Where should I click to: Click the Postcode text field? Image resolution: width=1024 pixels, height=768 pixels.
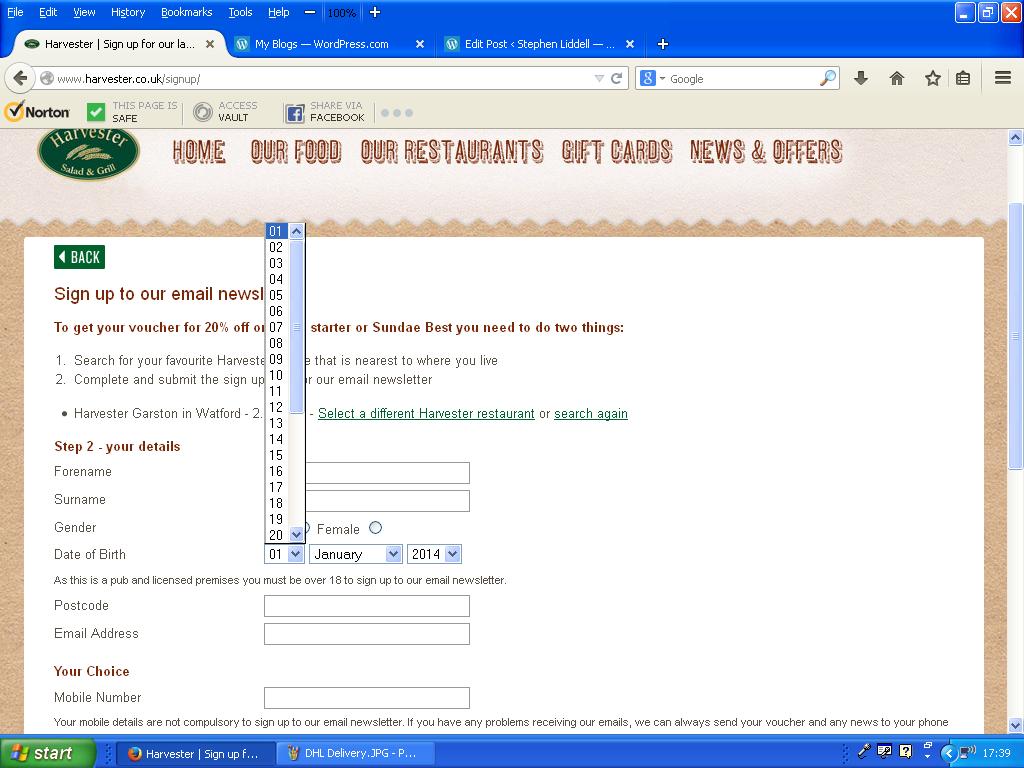(366, 606)
